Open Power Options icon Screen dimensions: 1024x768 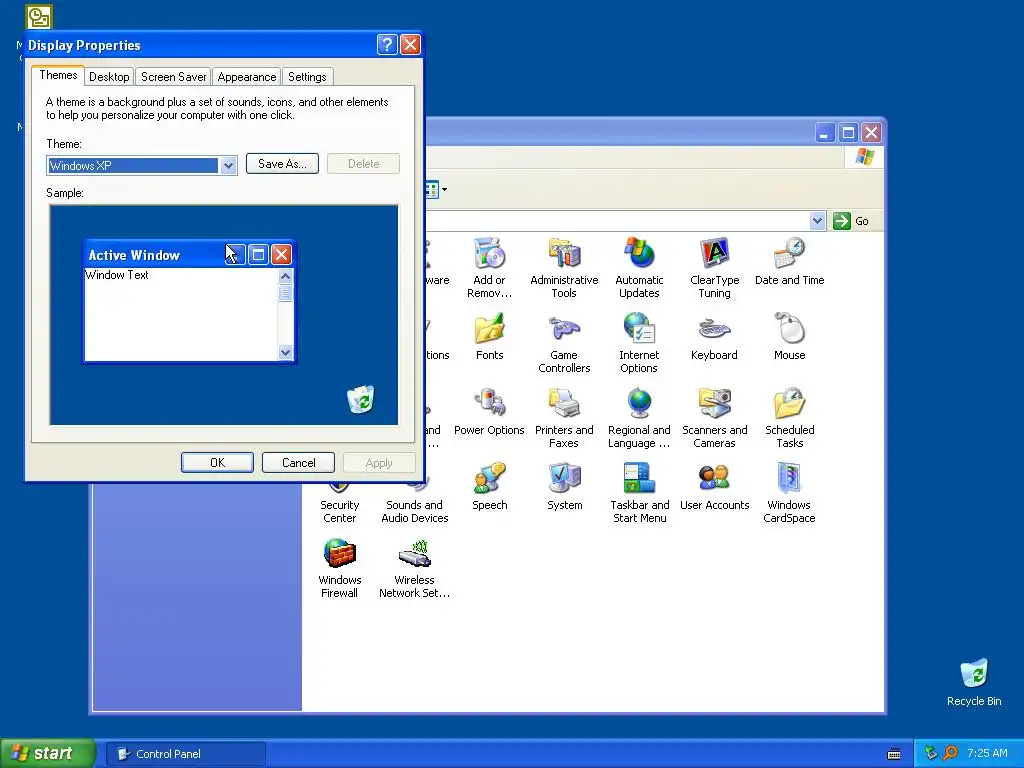click(x=489, y=411)
